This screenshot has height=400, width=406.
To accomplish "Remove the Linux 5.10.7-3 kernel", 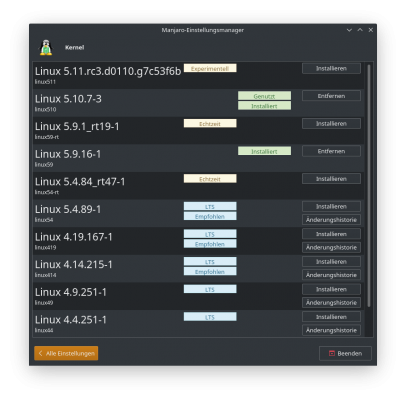I will [x=331, y=96].
